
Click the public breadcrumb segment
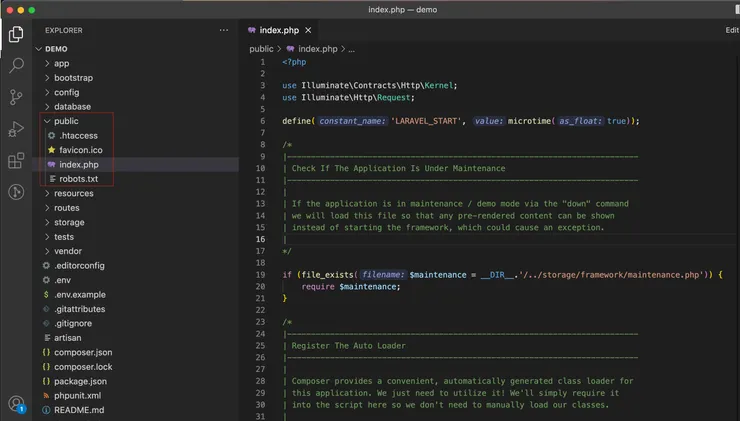[x=261, y=48]
